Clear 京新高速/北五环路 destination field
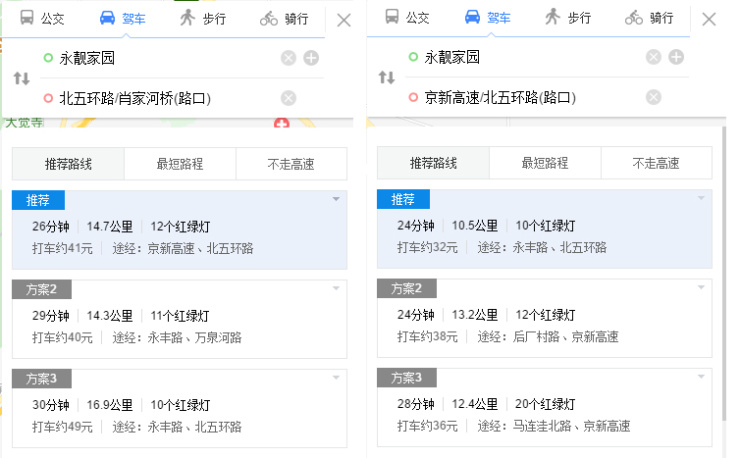Image resolution: width=740 pixels, height=458 pixels. click(x=654, y=97)
